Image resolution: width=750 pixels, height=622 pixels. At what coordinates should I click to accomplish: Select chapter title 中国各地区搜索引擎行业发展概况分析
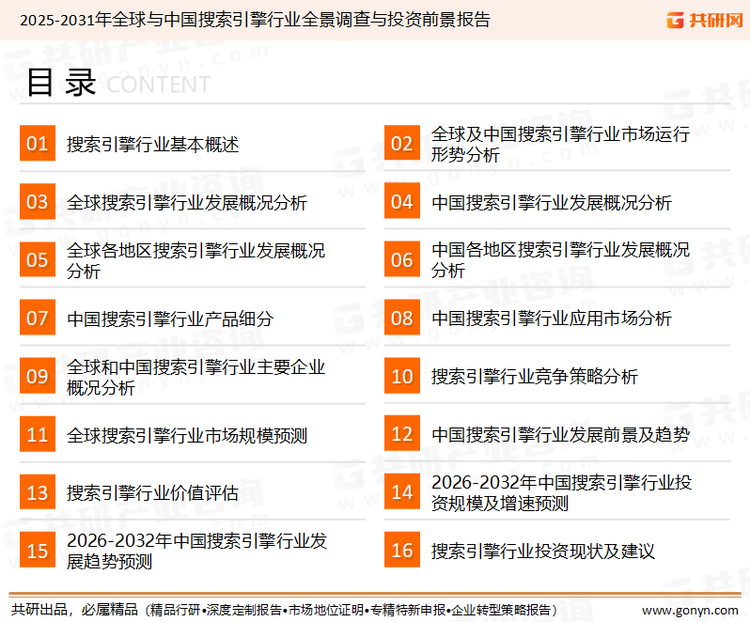[560, 260]
